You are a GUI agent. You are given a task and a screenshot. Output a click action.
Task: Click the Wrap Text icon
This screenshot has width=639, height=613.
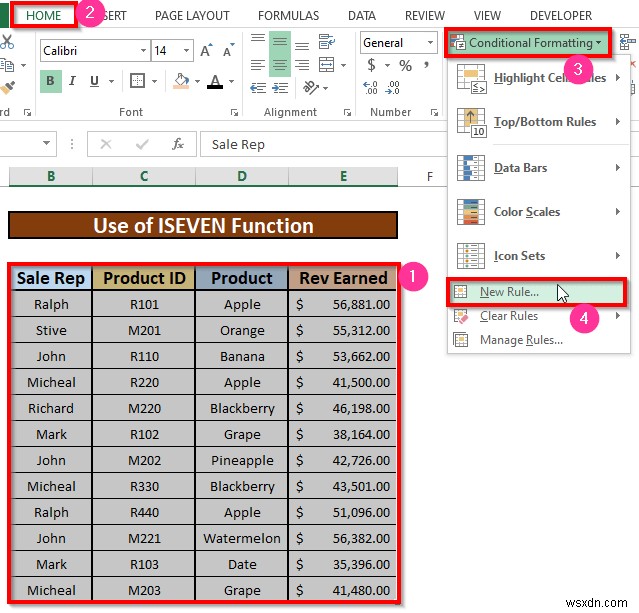326,42
